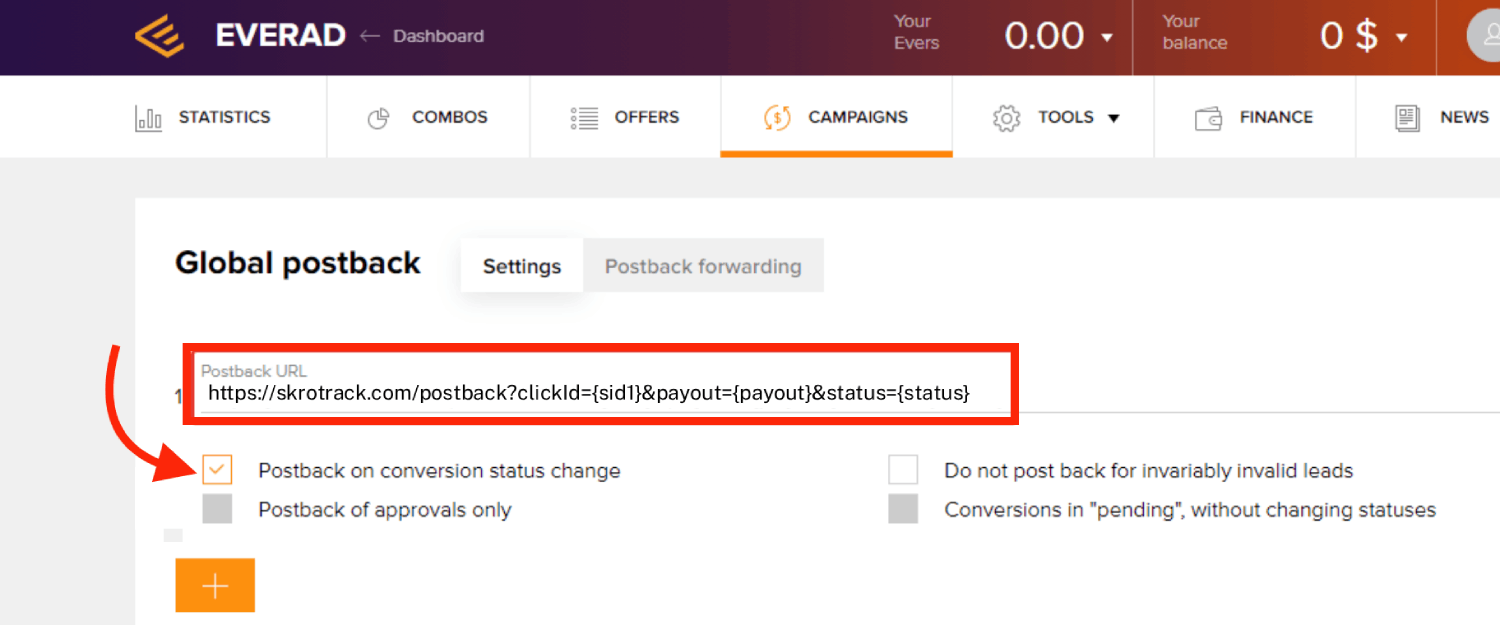Go to the Offers menu item
Screen dimensions: 1500x625
pyautogui.click(x=647, y=117)
